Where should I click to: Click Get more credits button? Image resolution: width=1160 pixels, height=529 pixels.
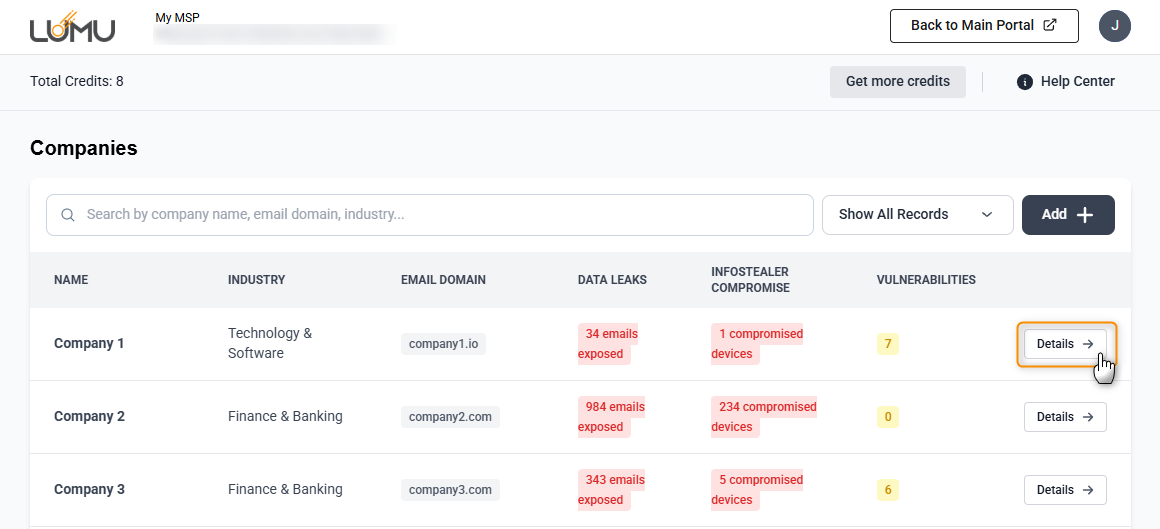[x=897, y=82]
